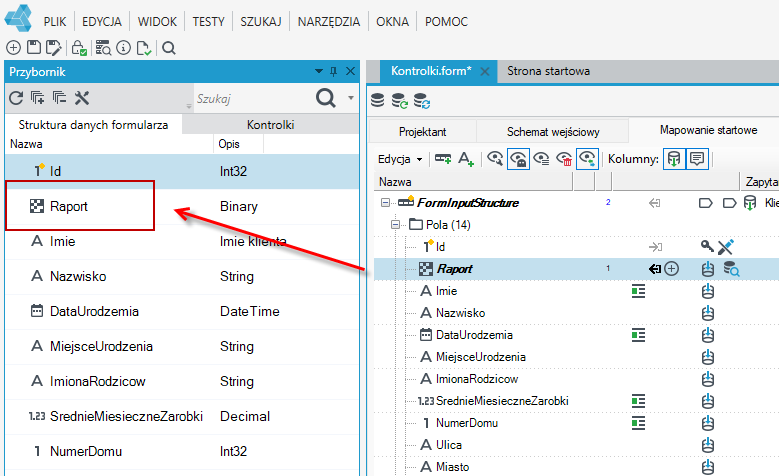Open the information circle icon
Viewport: 779px width, 476px height.
[x=123, y=48]
